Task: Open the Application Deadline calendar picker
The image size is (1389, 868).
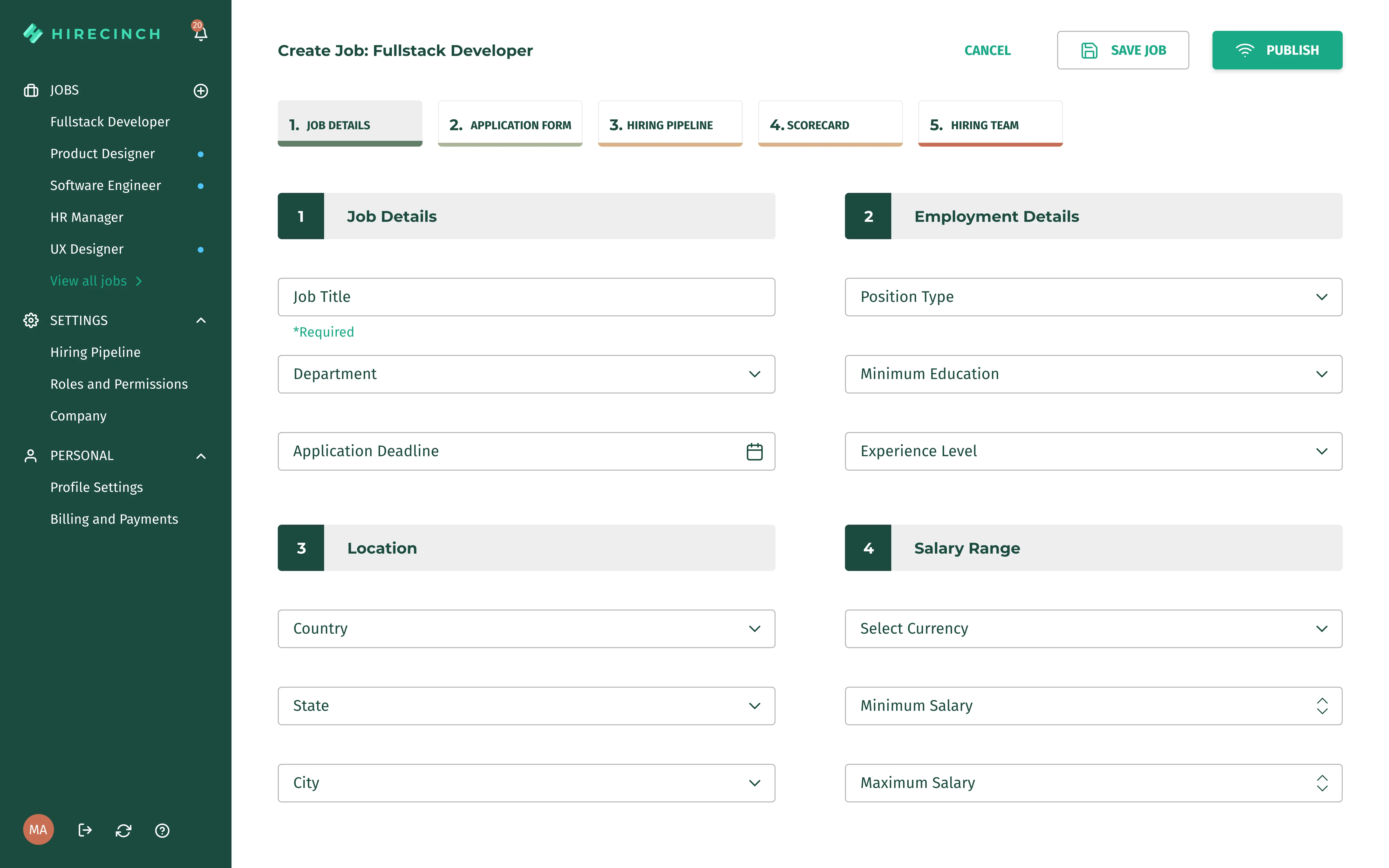Action: click(754, 452)
